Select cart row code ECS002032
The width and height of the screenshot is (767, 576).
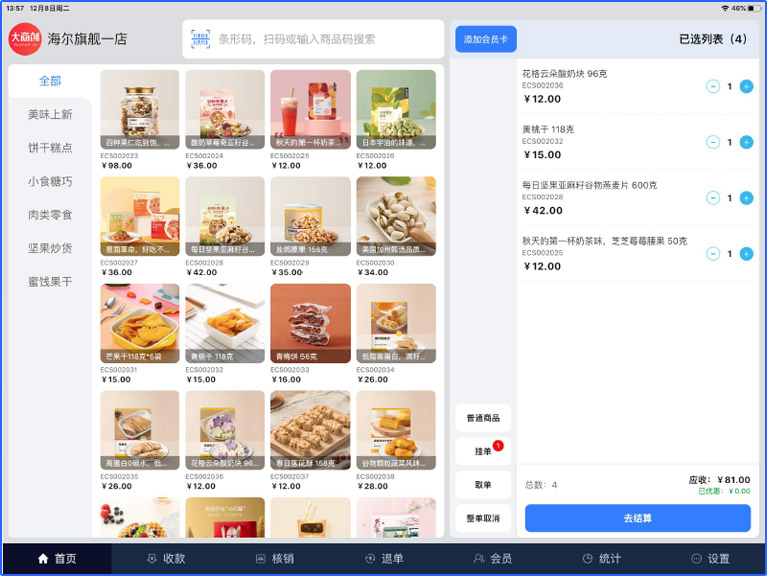pos(542,141)
